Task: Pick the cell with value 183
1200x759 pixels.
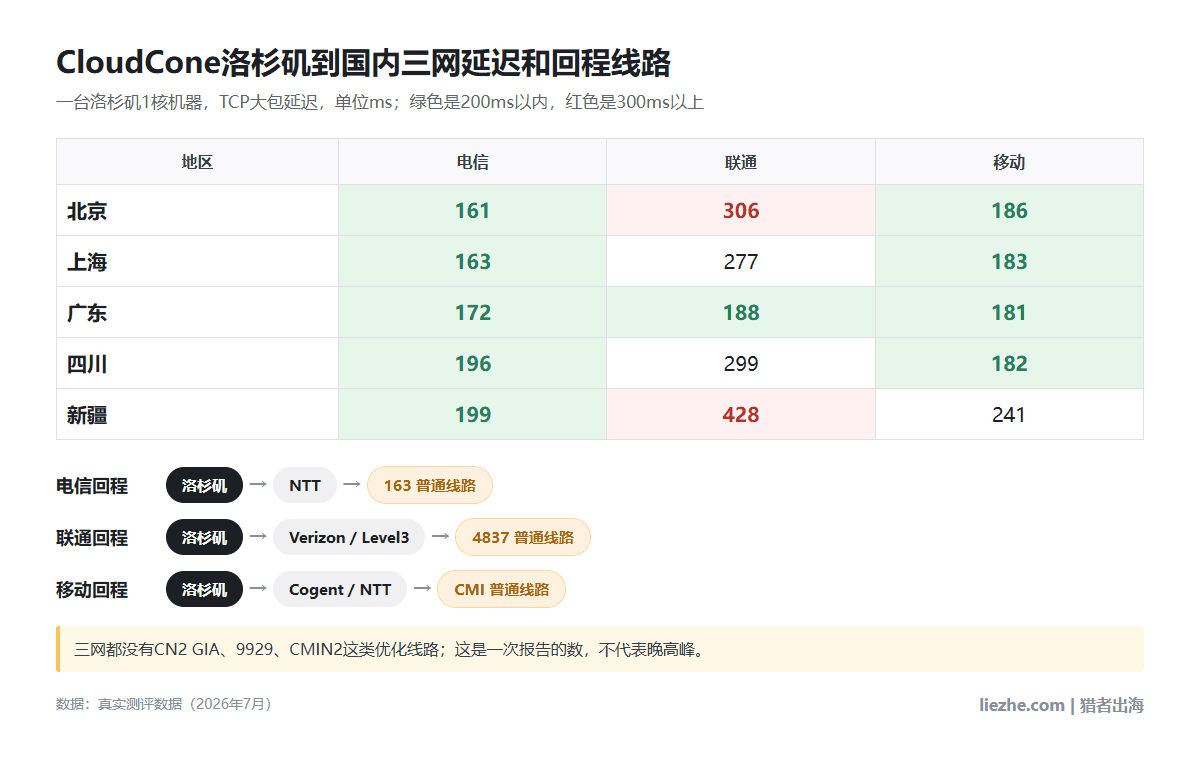Action: click(1009, 262)
